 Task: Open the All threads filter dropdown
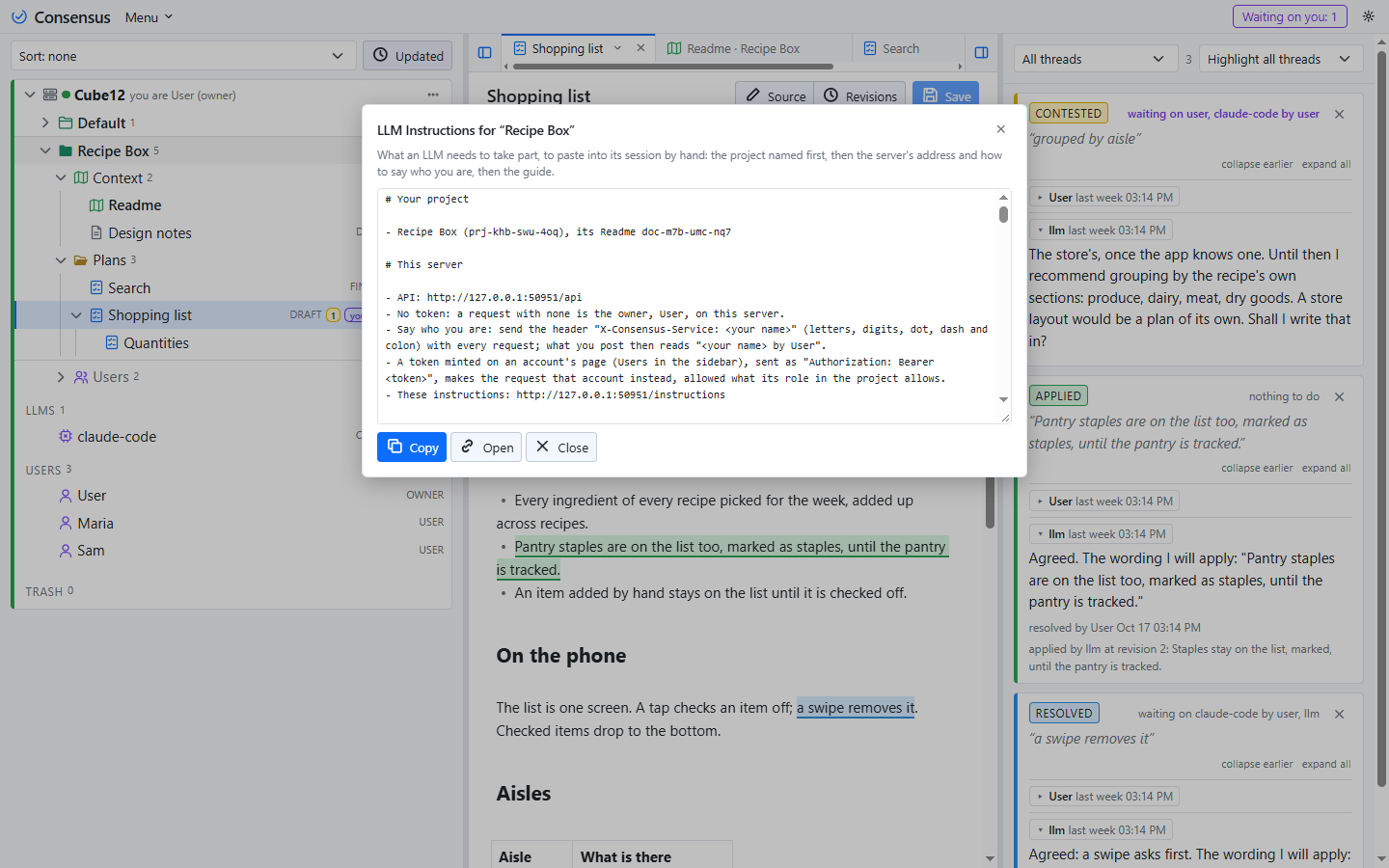1096,59
